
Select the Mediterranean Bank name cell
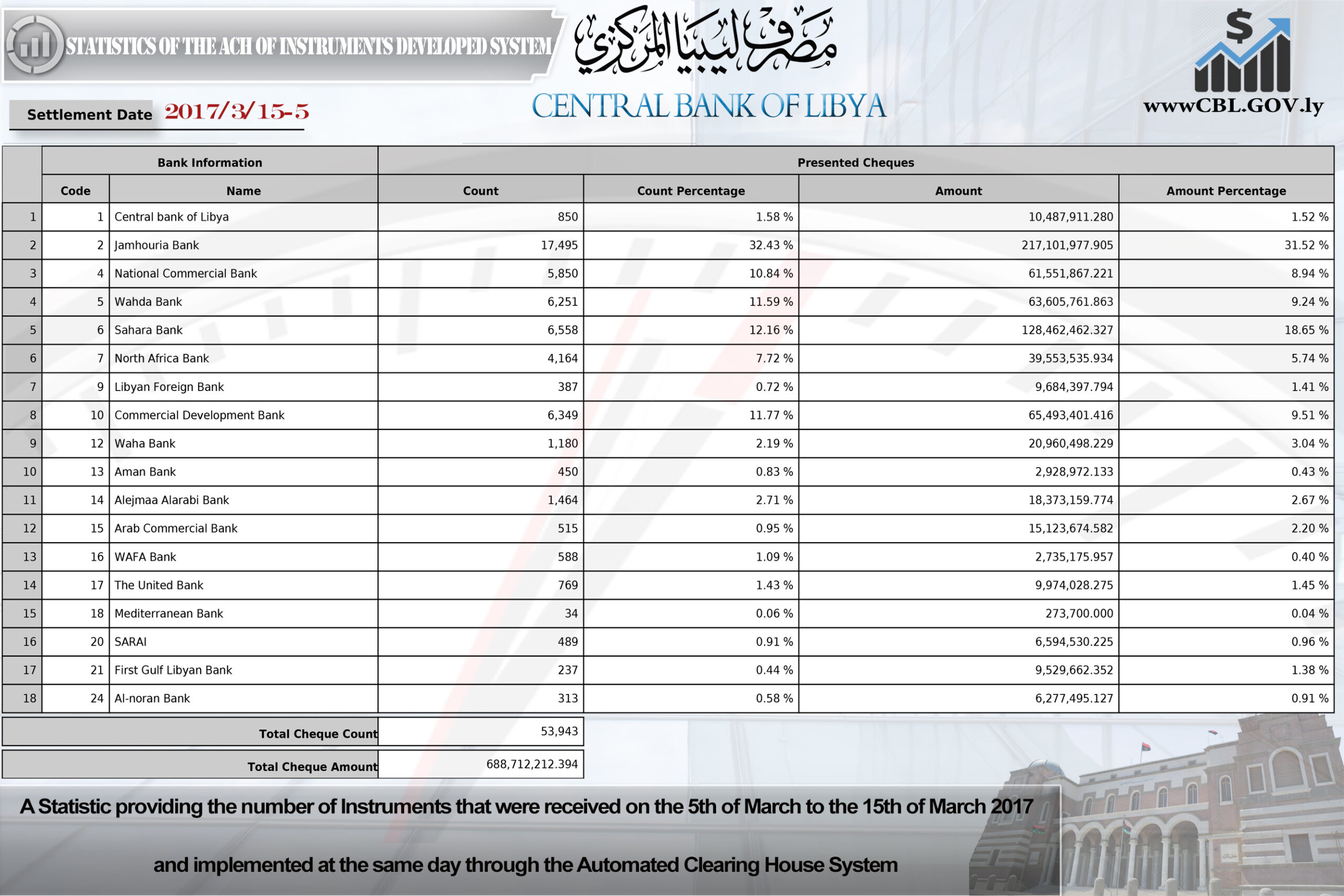(x=244, y=614)
